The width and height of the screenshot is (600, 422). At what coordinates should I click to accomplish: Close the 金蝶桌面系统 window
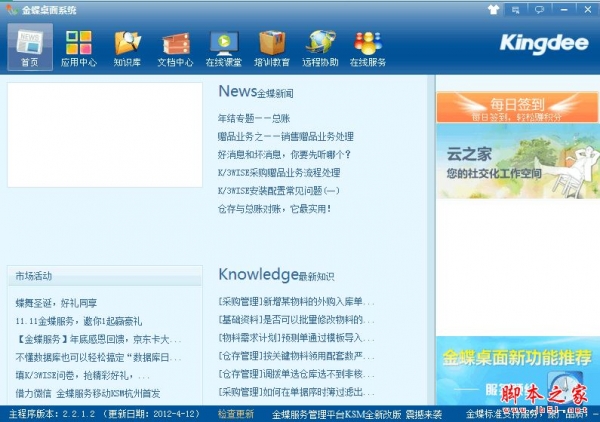tap(588, 10)
